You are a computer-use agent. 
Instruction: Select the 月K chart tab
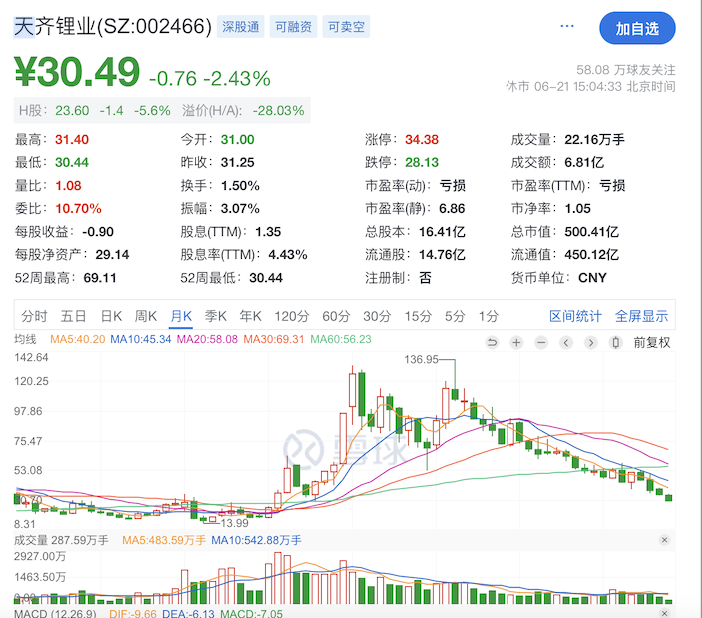click(181, 316)
